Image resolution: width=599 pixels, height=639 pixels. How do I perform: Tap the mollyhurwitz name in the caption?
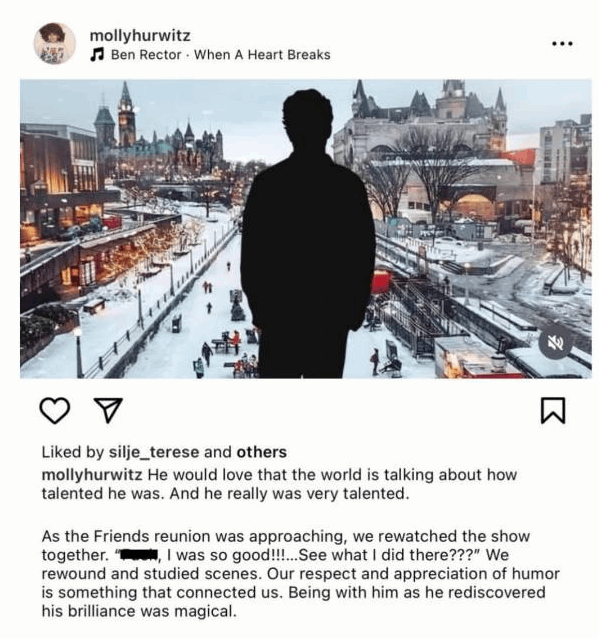92,475
